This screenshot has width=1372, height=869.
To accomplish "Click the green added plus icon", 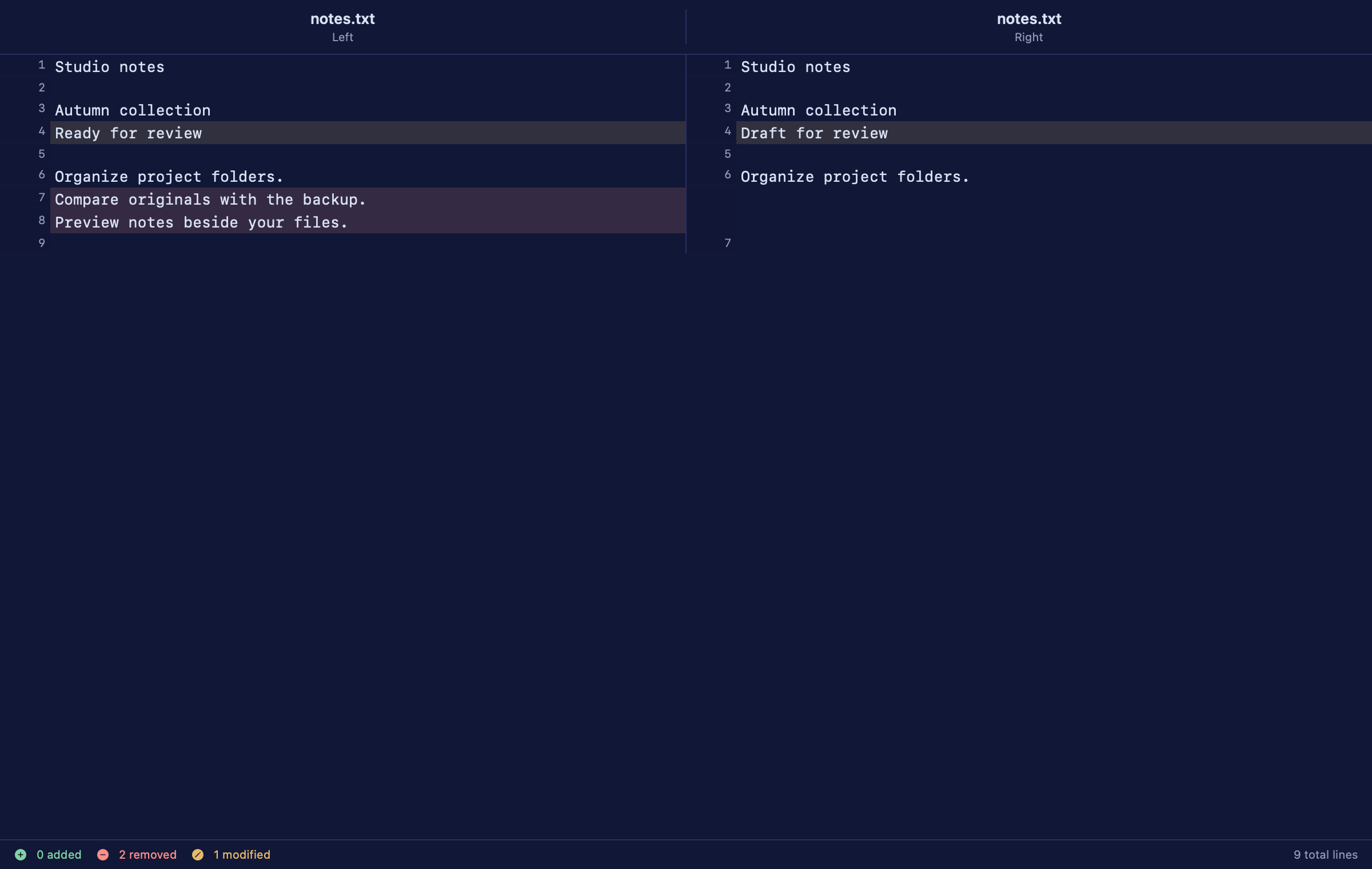I will [21, 855].
